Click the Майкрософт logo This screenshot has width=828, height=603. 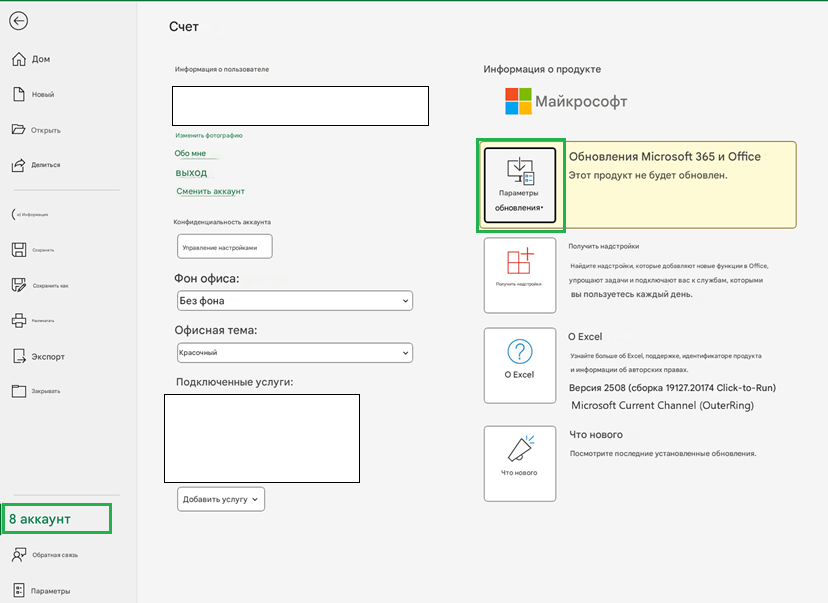(566, 101)
